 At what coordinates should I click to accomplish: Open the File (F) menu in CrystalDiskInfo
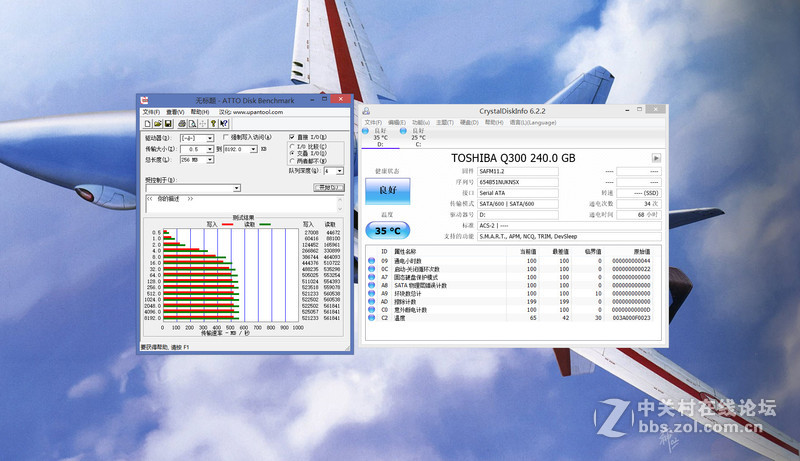coord(373,122)
